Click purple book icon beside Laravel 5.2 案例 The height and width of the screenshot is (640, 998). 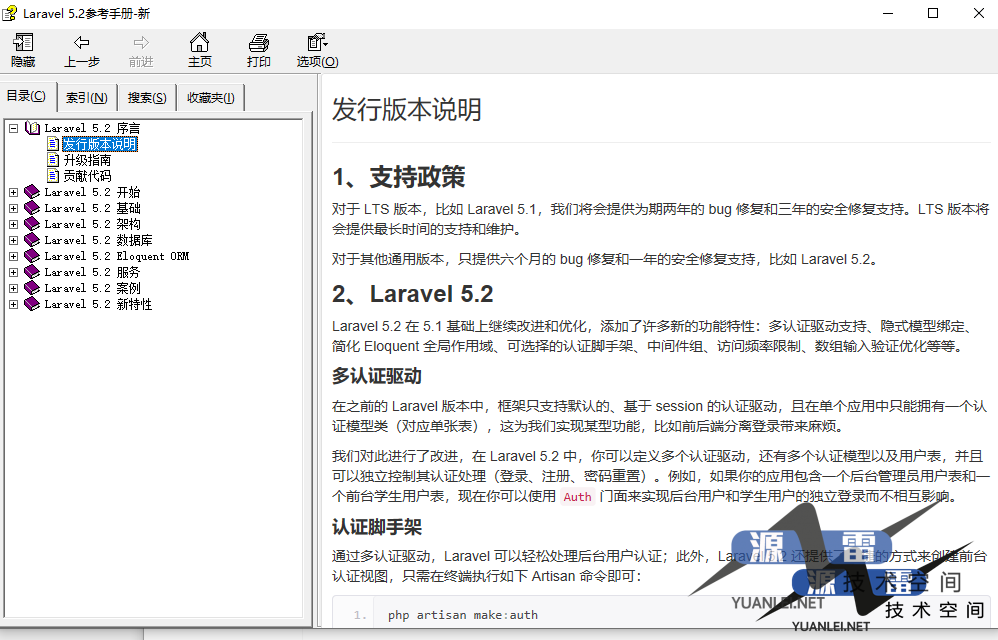(32, 288)
